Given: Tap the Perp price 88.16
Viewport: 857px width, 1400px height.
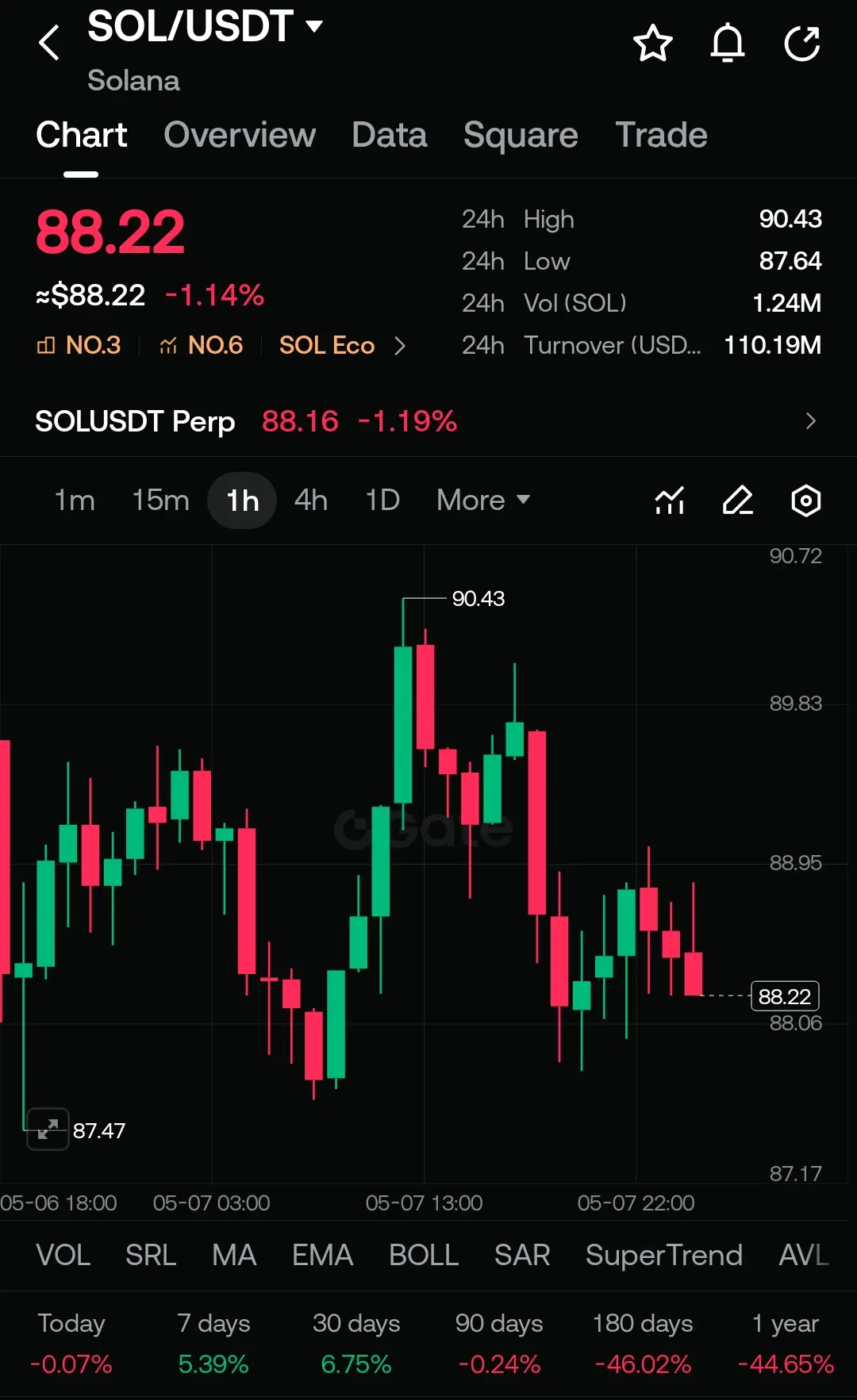Looking at the screenshot, I should [300, 421].
